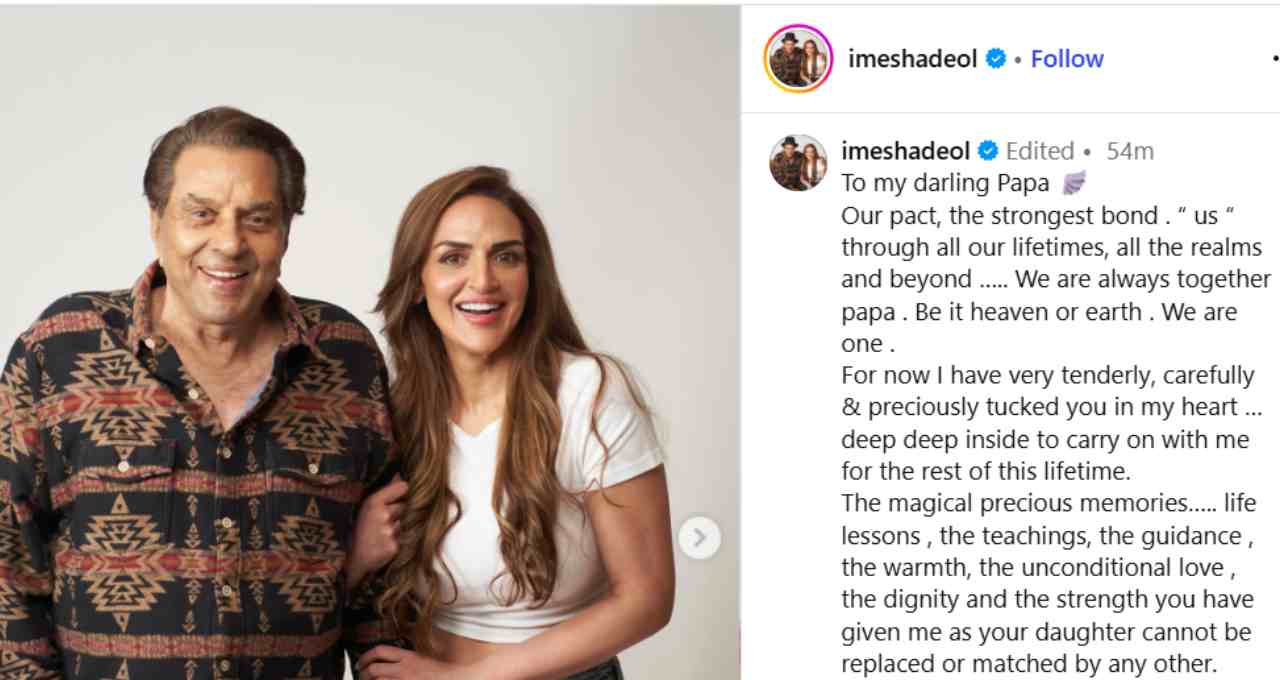Open imeshadeol profile from the post header
Viewport: 1280px width, 680px height.
point(912,59)
